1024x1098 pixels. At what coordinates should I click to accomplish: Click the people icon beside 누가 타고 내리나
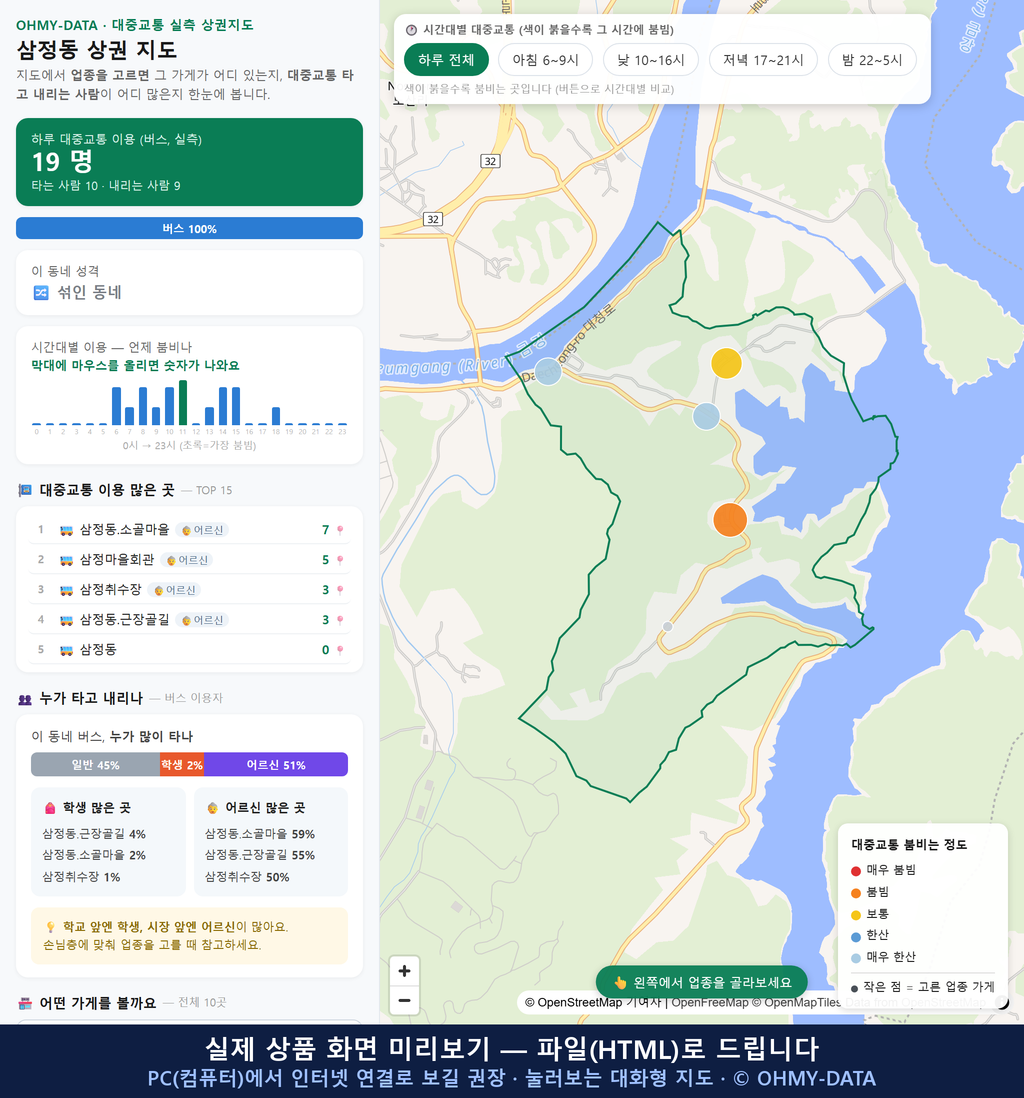pyautogui.click(x=25, y=699)
